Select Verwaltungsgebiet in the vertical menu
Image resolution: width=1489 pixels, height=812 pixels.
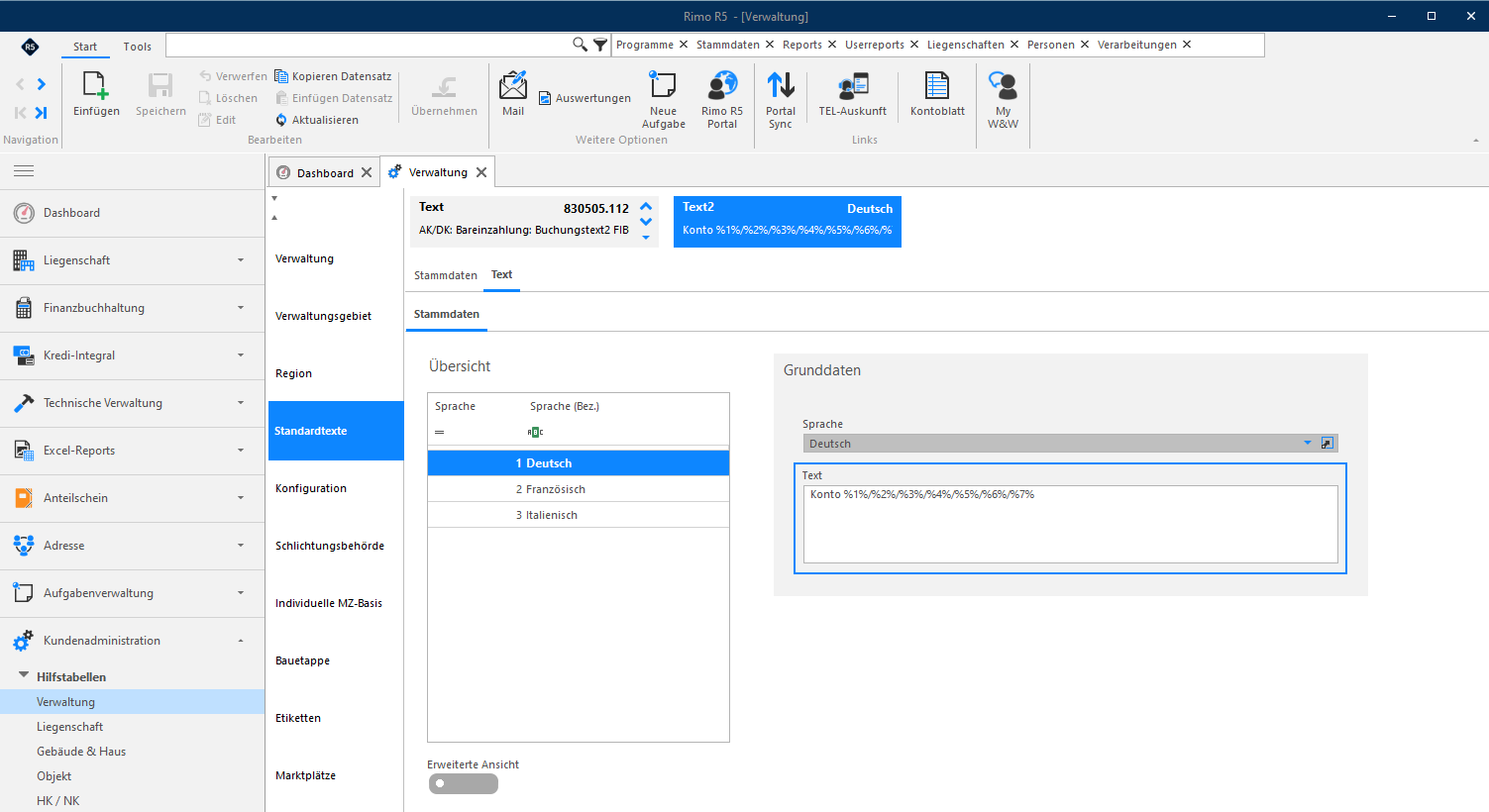click(336, 316)
